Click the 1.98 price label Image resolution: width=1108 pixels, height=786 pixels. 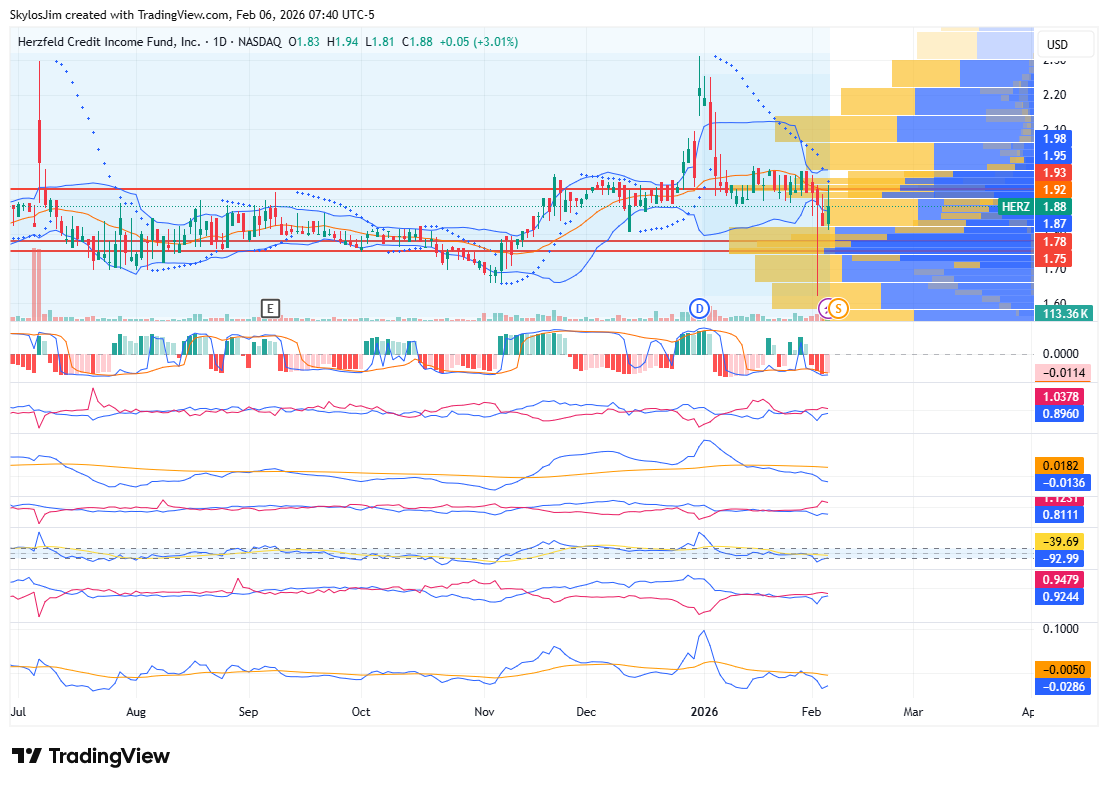1054,139
